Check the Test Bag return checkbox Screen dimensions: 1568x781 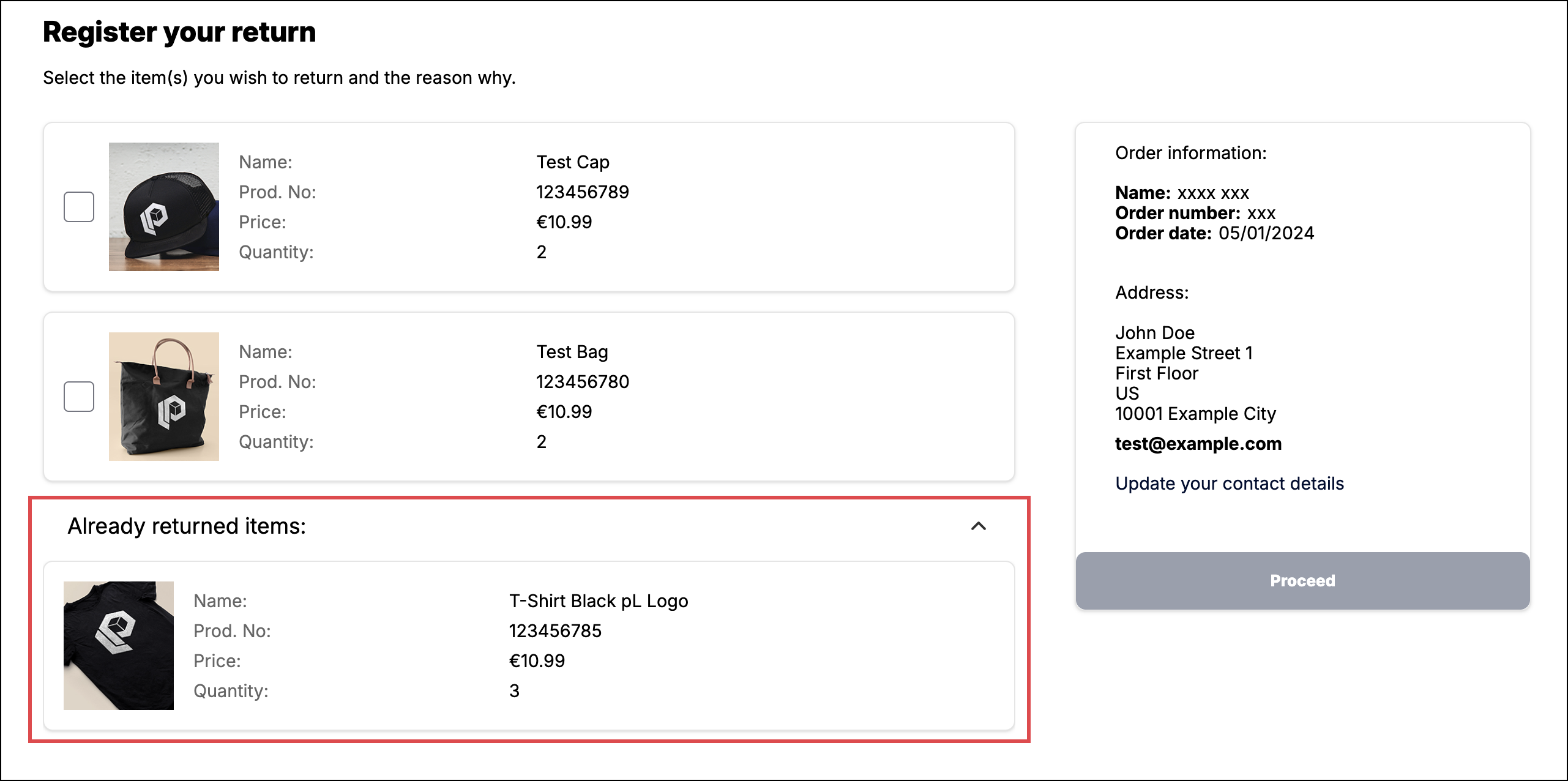[x=79, y=397]
